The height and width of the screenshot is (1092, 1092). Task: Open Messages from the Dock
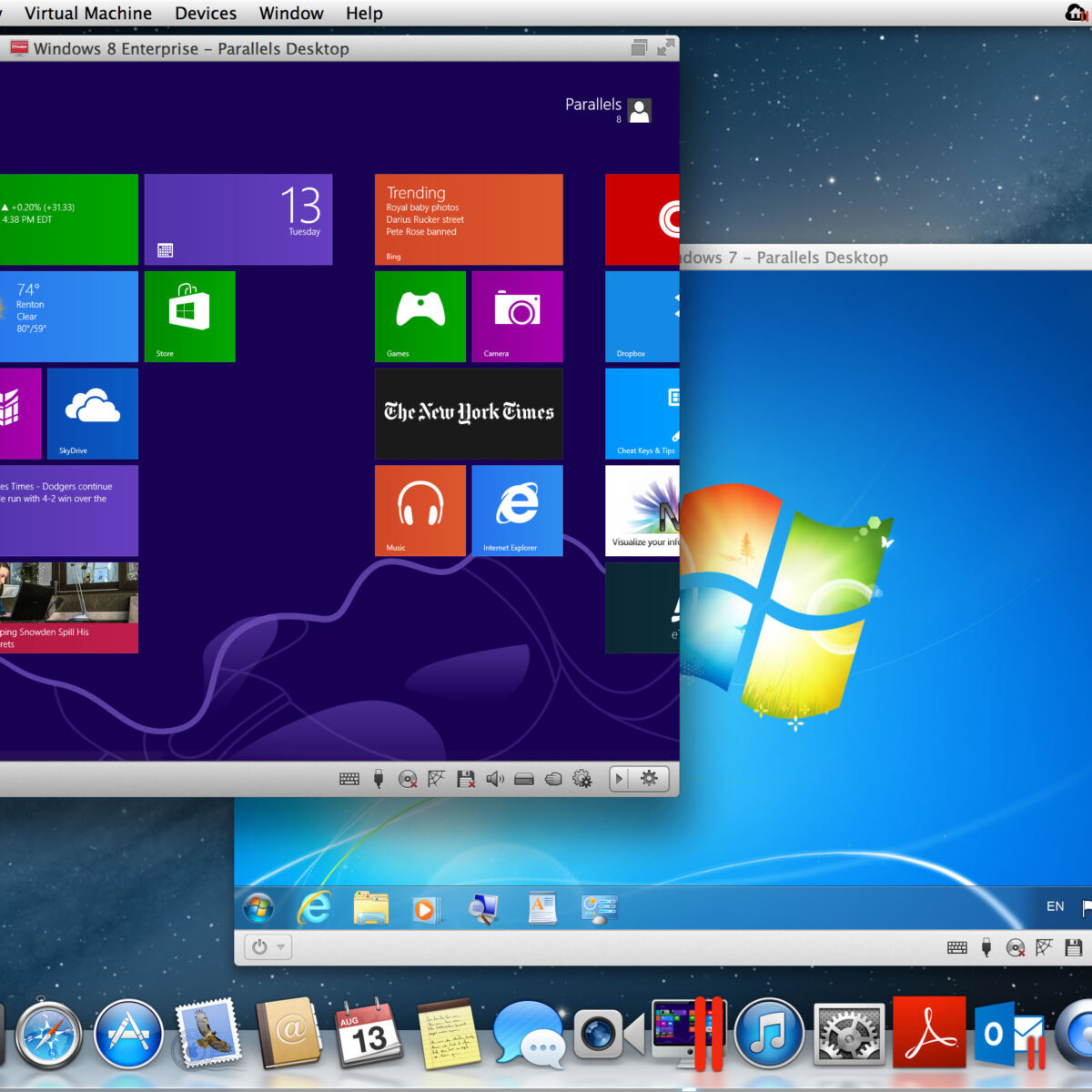click(x=529, y=1036)
